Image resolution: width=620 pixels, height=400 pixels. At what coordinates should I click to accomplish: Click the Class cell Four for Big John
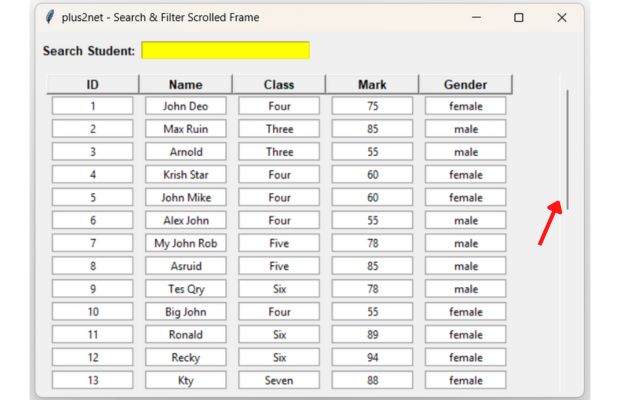[279, 312]
